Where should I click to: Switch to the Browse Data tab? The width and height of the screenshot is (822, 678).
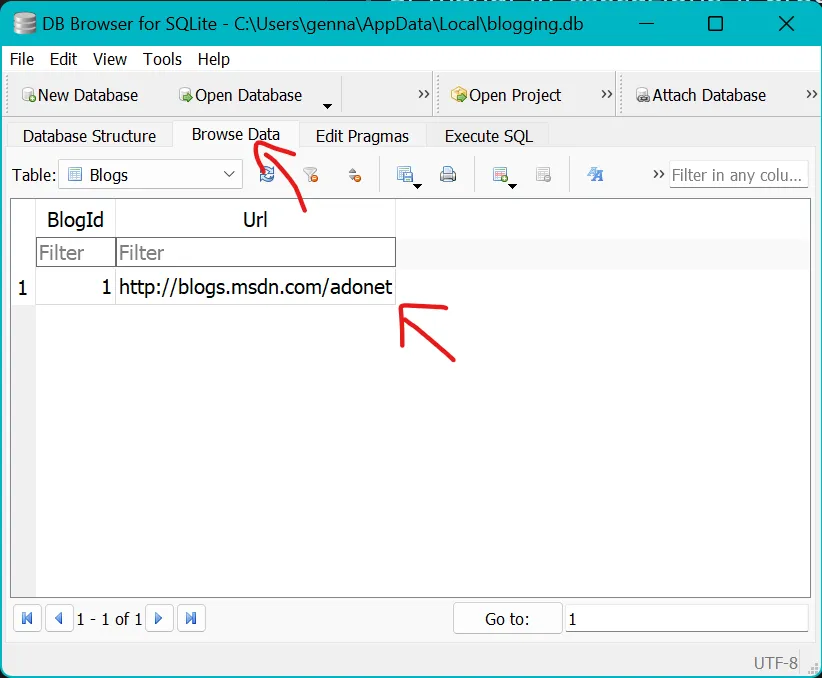[x=236, y=134]
